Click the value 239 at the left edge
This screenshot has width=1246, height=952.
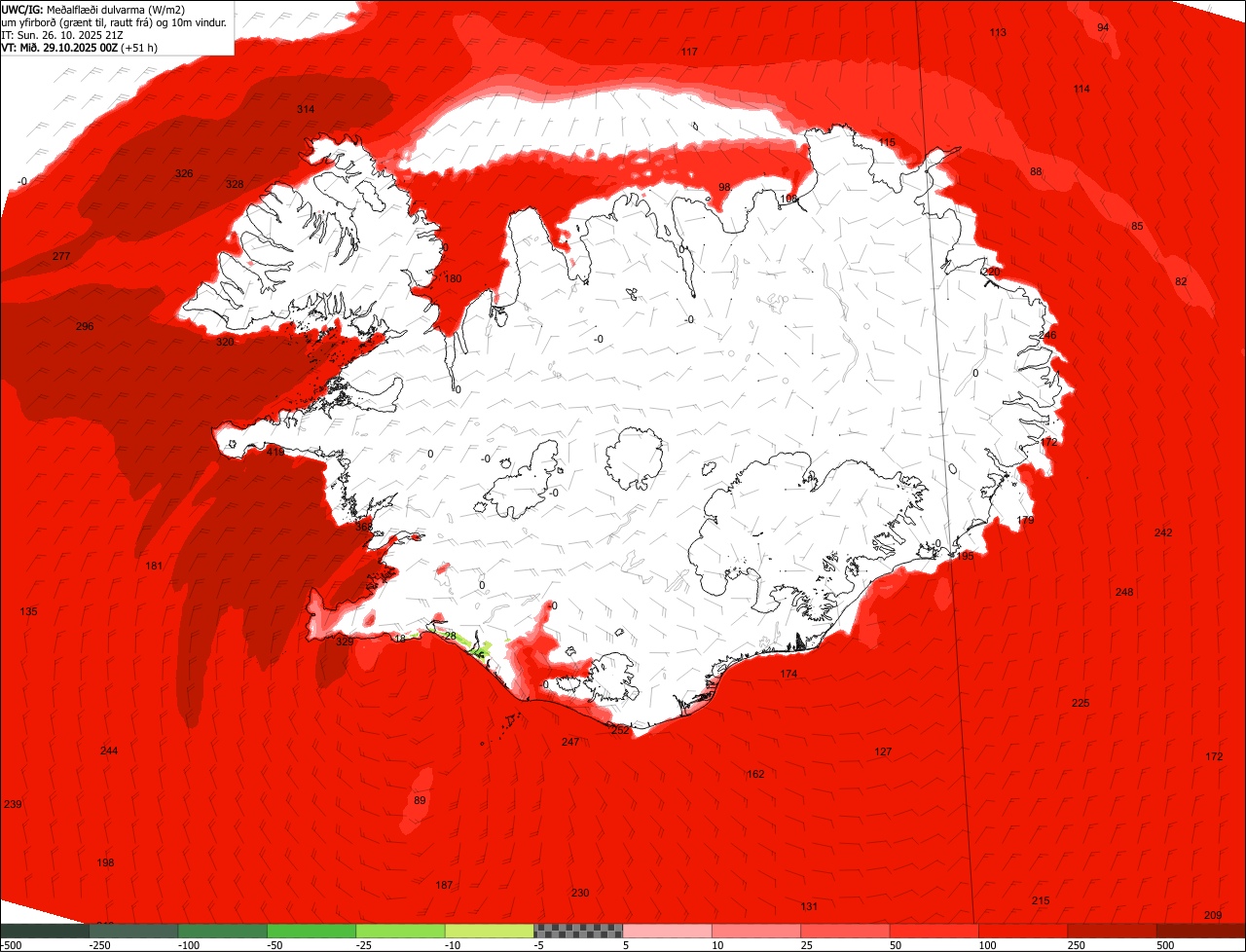[x=13, y=804]
